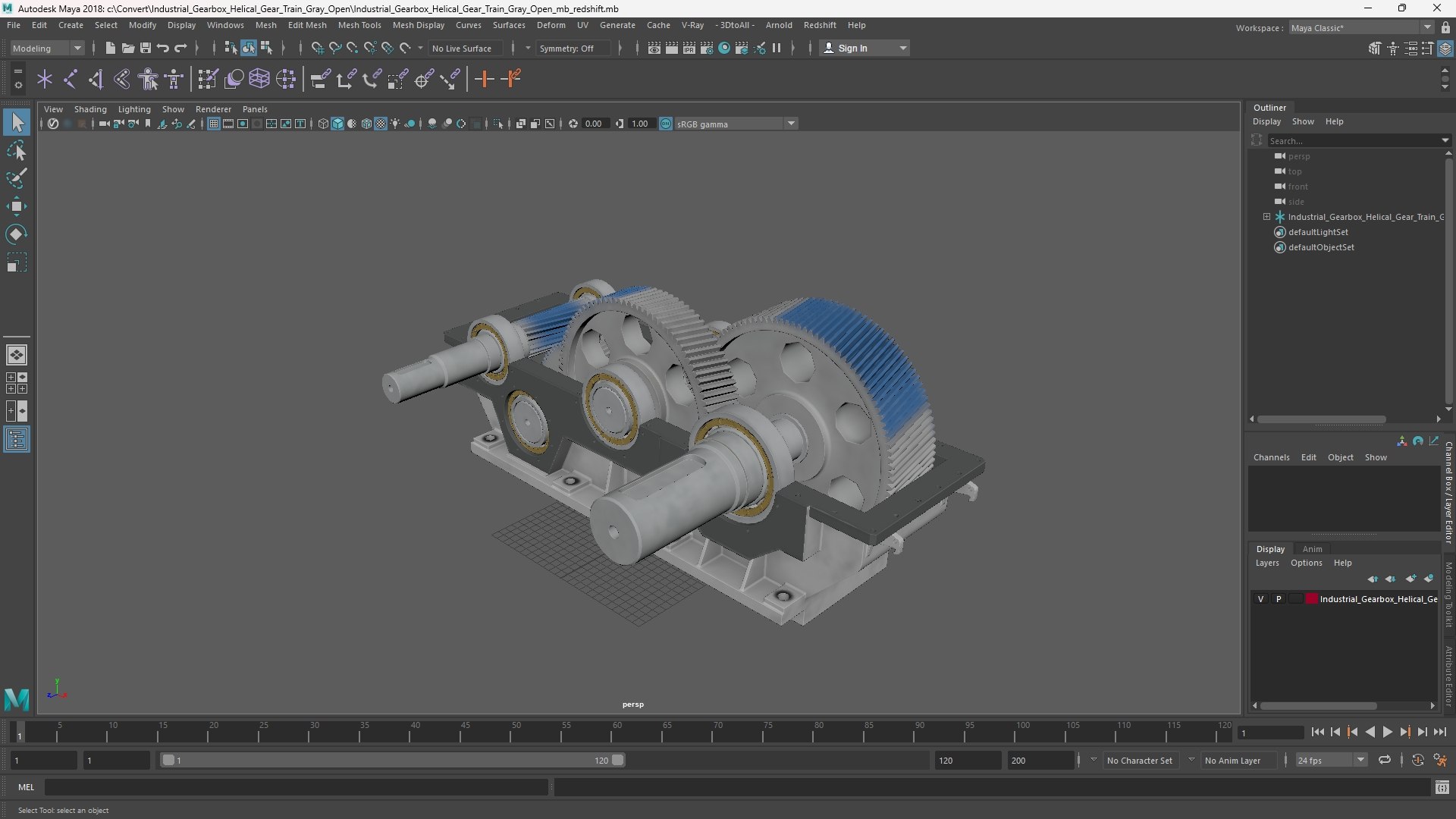1456x819 pixels.
Task: Activate the Scale tool
Action: [17, 262]
